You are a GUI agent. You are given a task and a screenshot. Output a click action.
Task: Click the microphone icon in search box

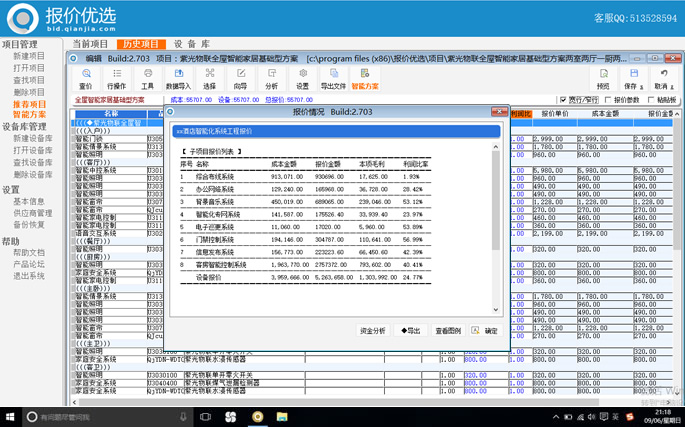[x=183, y=417]
